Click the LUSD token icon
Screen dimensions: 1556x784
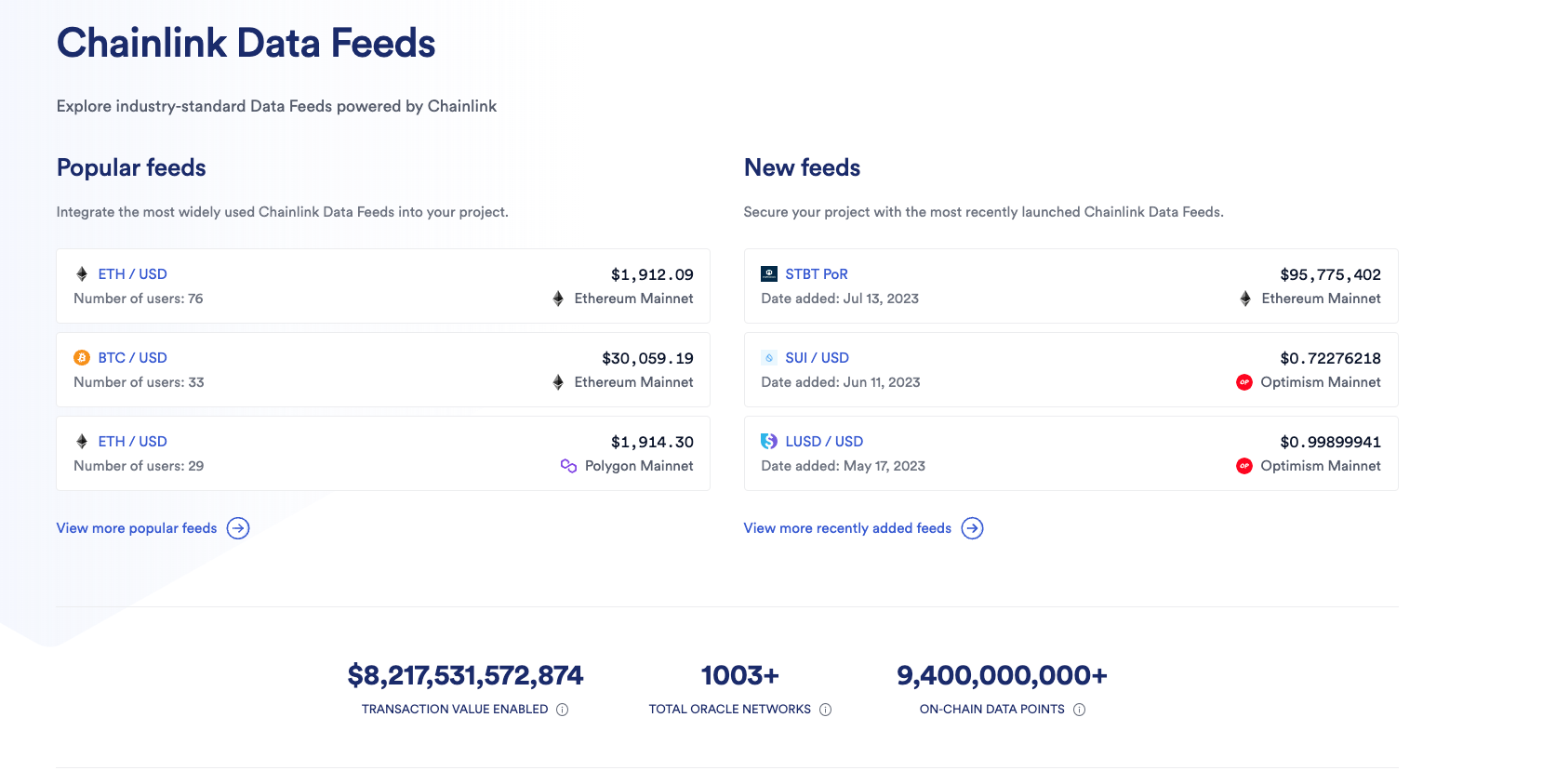pos(769,442)
